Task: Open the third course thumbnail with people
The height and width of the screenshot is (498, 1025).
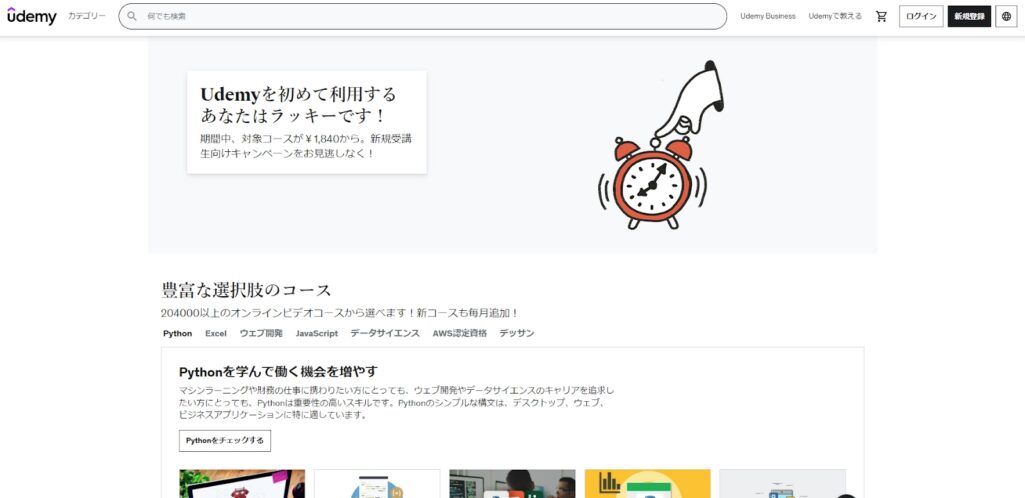Action: [512, 484]
